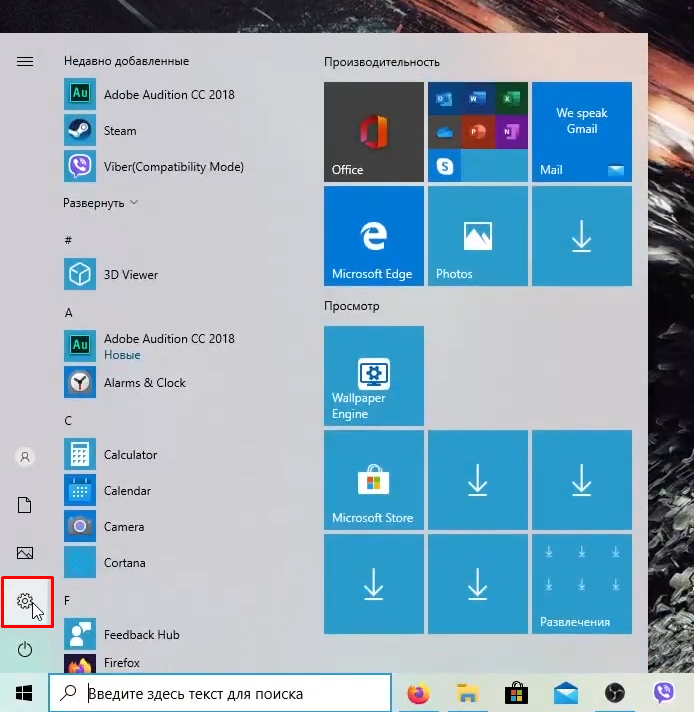The width and height of the screenshot is (694, 712).
Task: Open the Photos tile
Action: (x=478, y=236)
